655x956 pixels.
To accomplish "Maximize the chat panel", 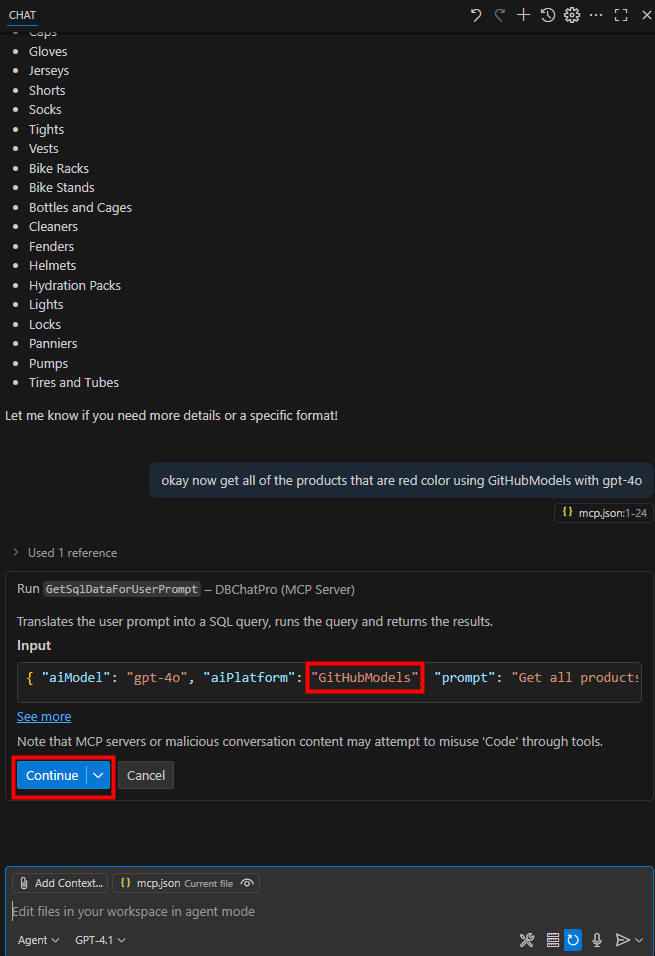I will pos(621,15).
